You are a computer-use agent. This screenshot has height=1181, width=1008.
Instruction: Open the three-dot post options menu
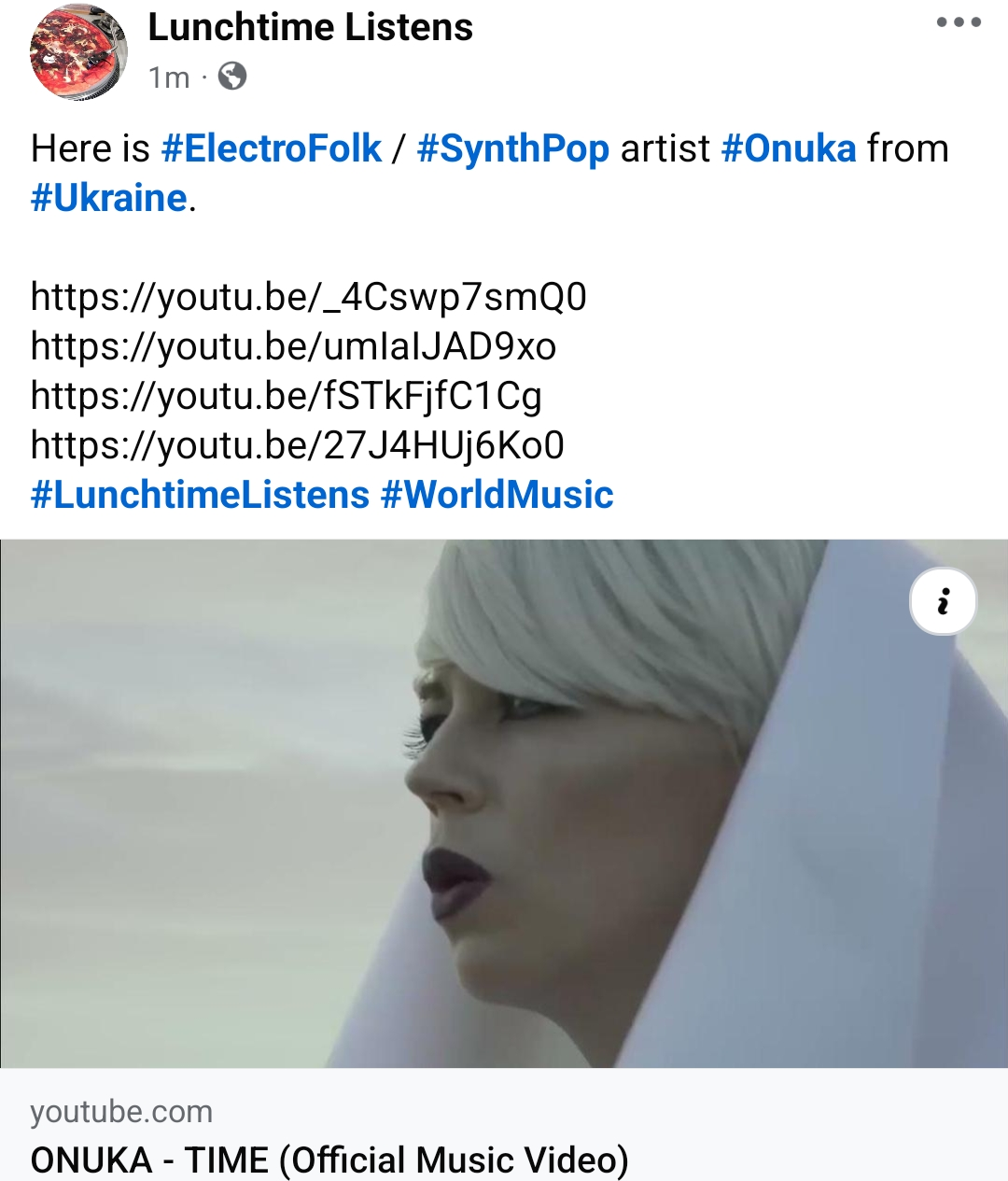point(959,22)
